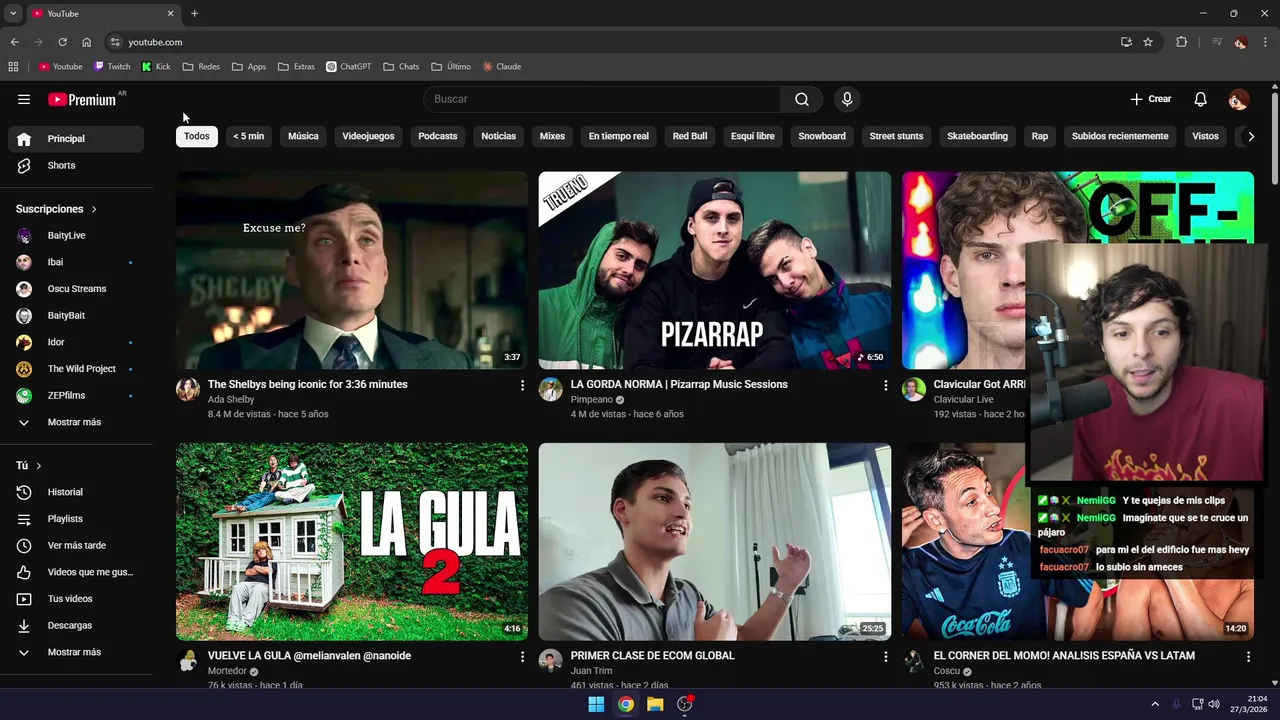Select the Todos filter chip
Image resolution: width=1280 pixels, height=720 pixels.
pos(197,136)
